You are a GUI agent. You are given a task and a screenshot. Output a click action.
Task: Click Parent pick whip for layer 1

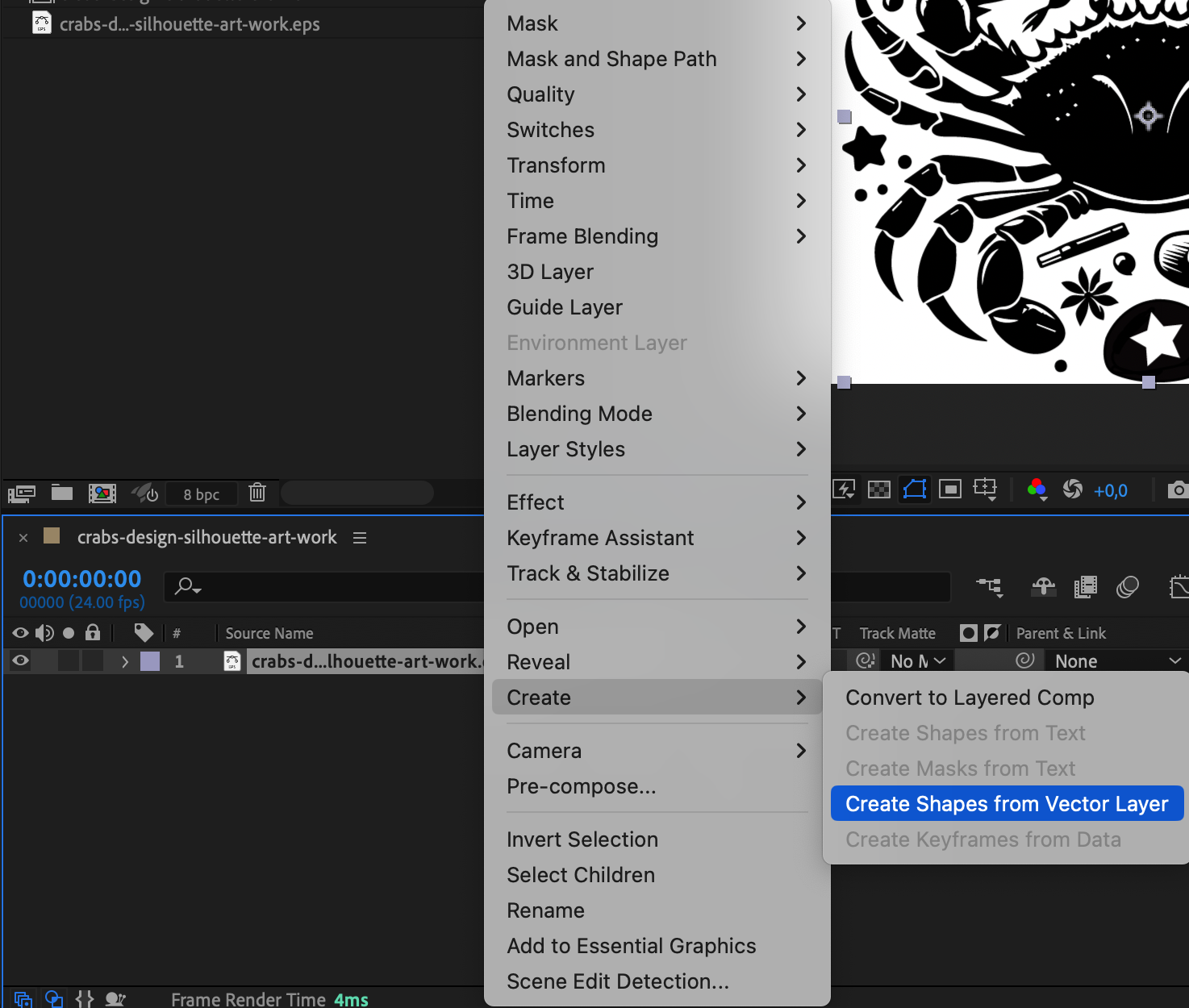pyautogui.click(x=1024, y=660)
